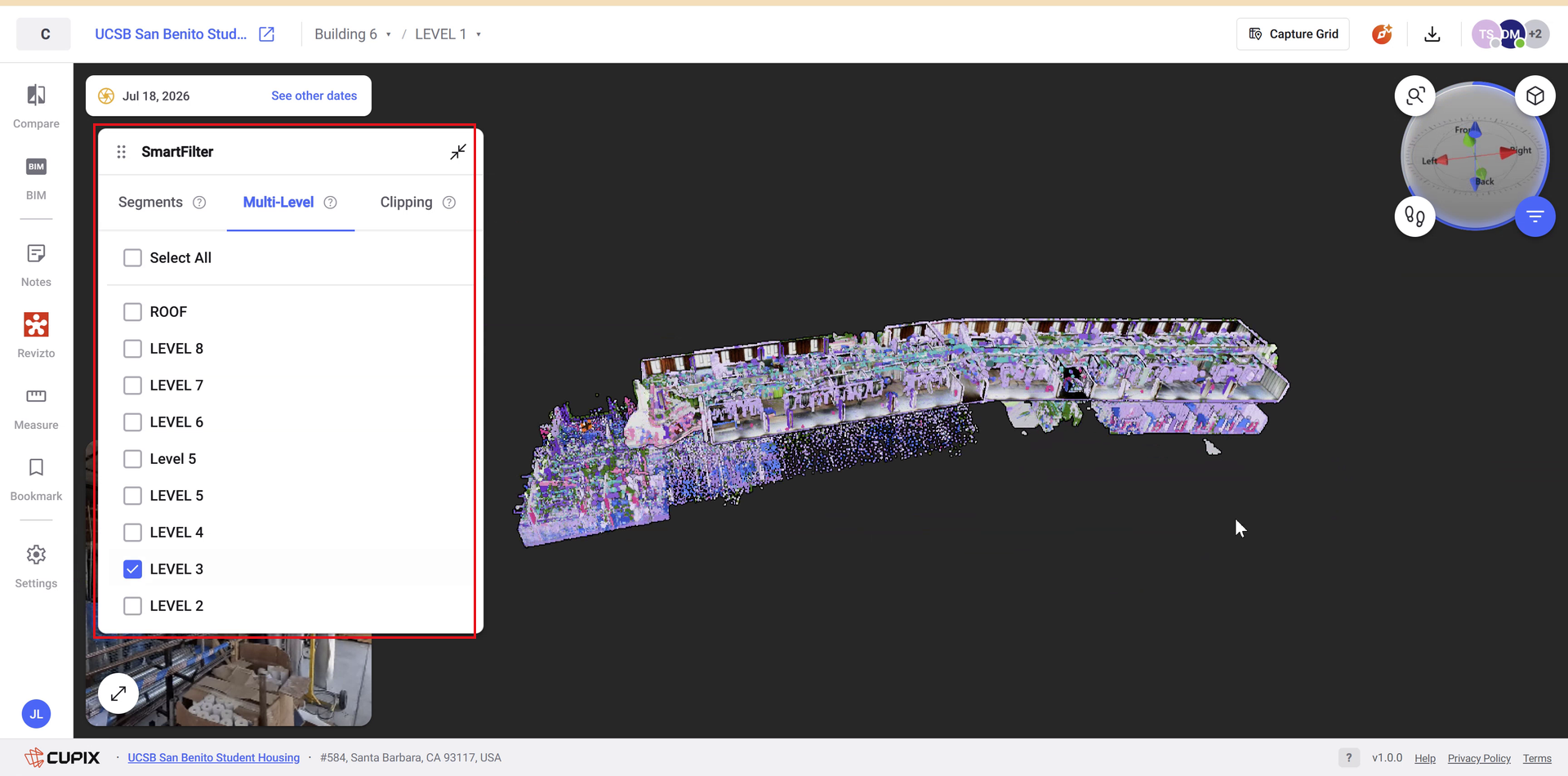Open the collaborators avatar group
This screenshot has width=1568, height=776.
pyautogui.click(x=1510, y=33)
